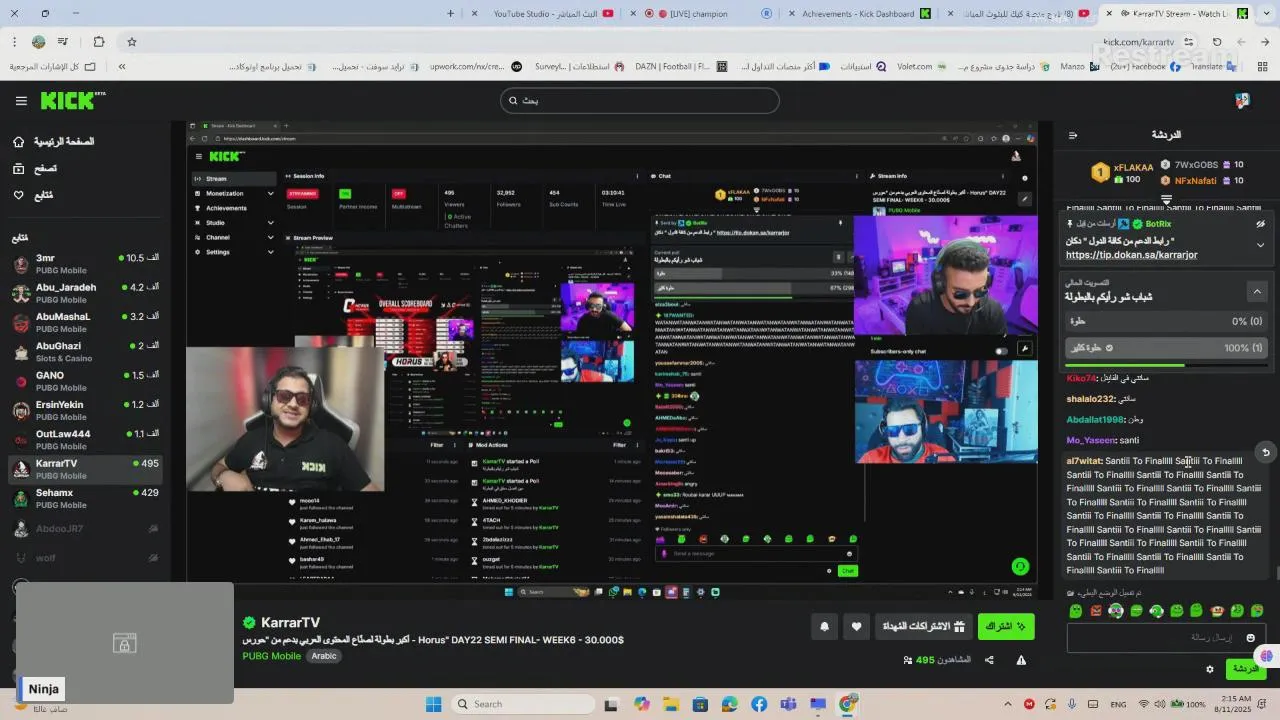Open the Chrome icon in the taskbar
The height and width of the screenshot is (720, 1280).
(x=847, y=704)
